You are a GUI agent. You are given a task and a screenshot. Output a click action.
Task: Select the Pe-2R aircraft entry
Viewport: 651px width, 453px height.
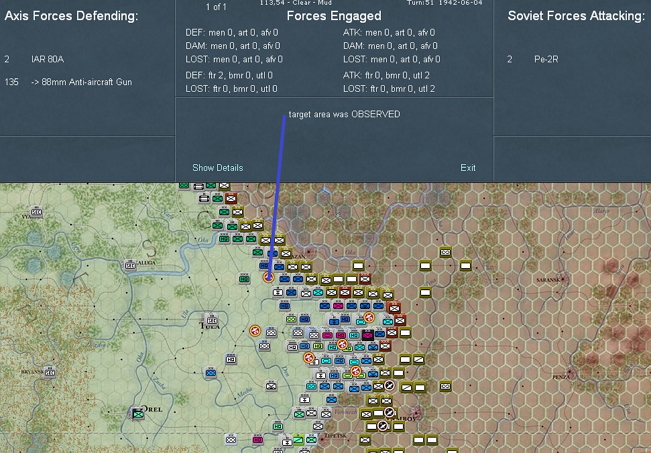tap(546, 59)
